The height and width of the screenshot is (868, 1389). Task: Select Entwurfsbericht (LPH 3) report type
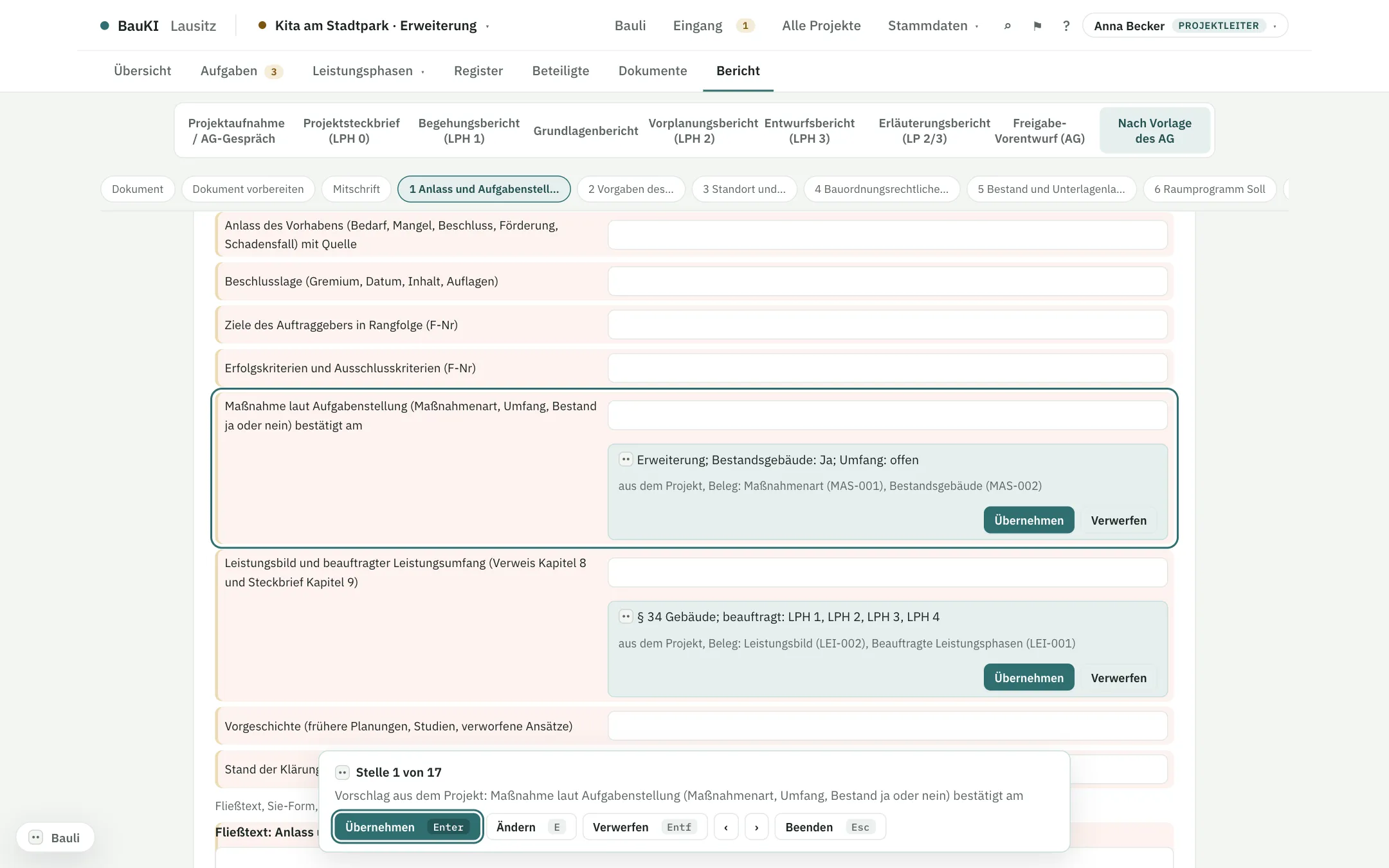(x=809, y=131)
